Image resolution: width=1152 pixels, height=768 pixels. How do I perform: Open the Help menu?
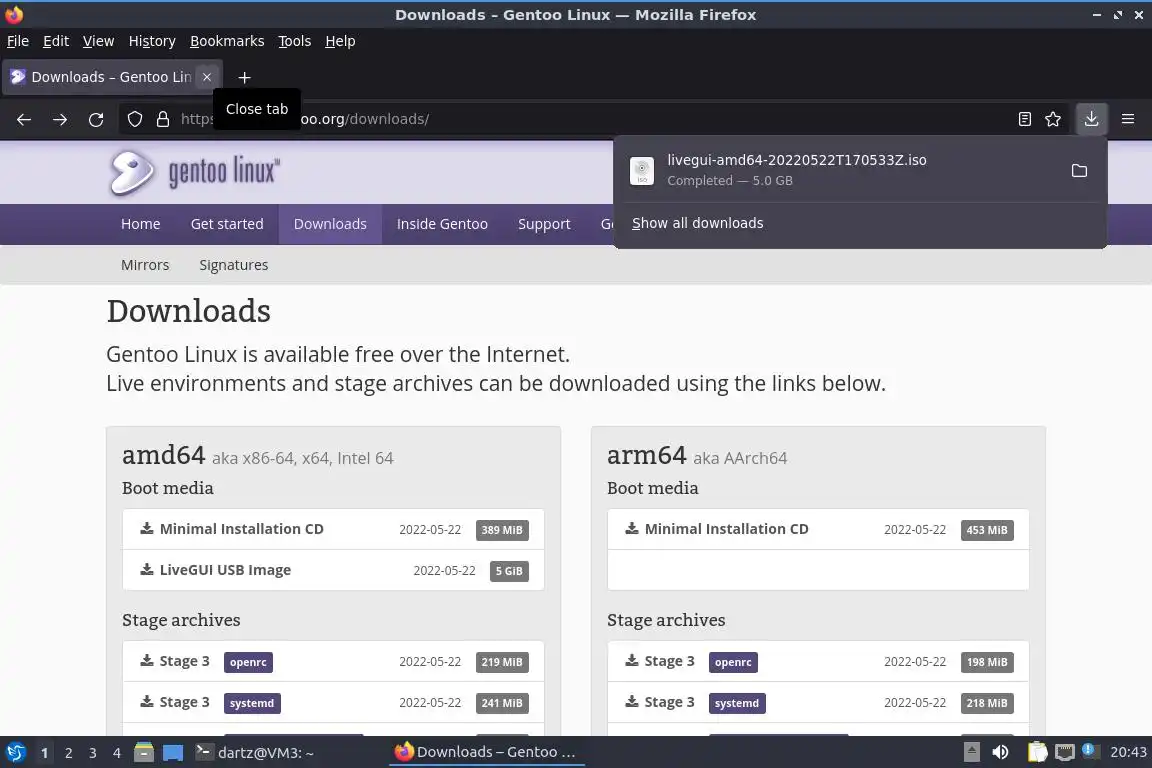(x=340, y=41)
